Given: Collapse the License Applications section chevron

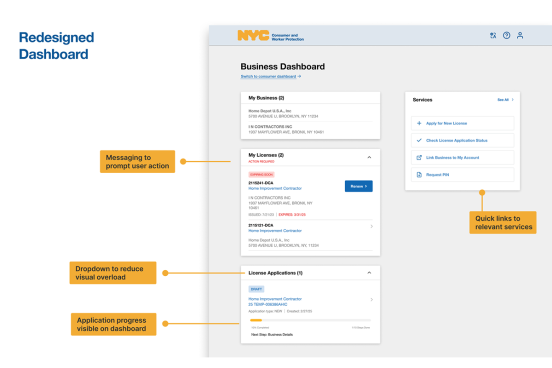Looking at the screenshot, I should [369, 273].
